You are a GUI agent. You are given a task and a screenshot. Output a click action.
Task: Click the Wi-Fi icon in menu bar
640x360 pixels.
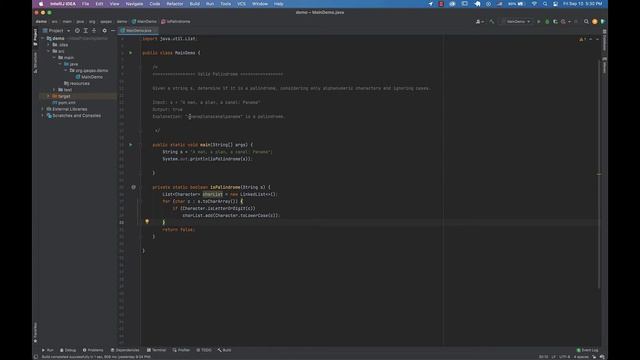(534, 4)
